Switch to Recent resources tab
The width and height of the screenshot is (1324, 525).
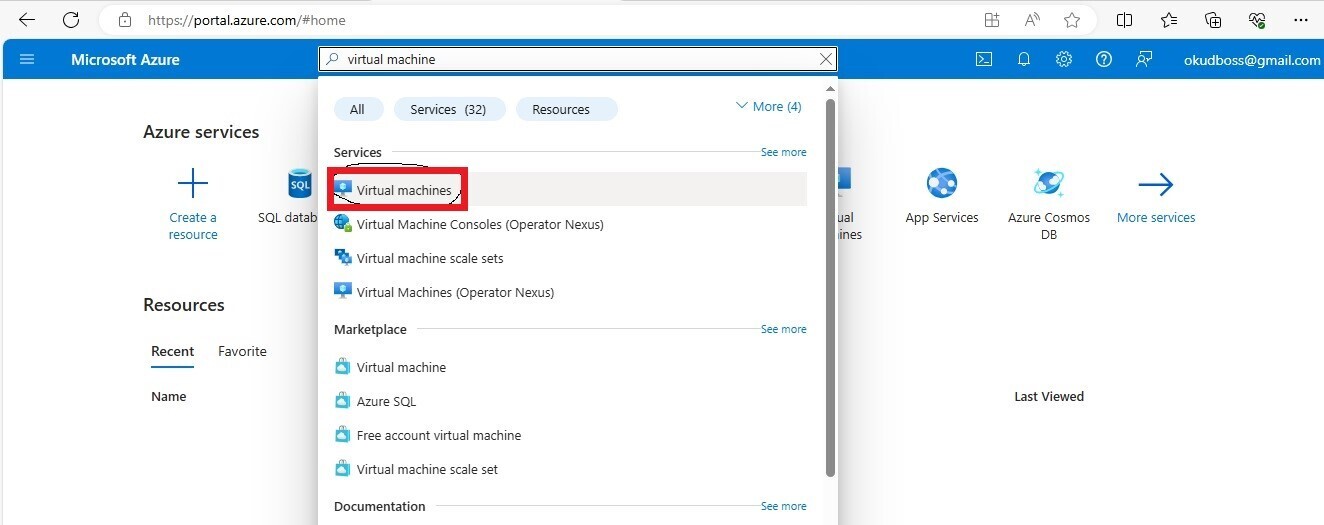click(x=172, y=351)
